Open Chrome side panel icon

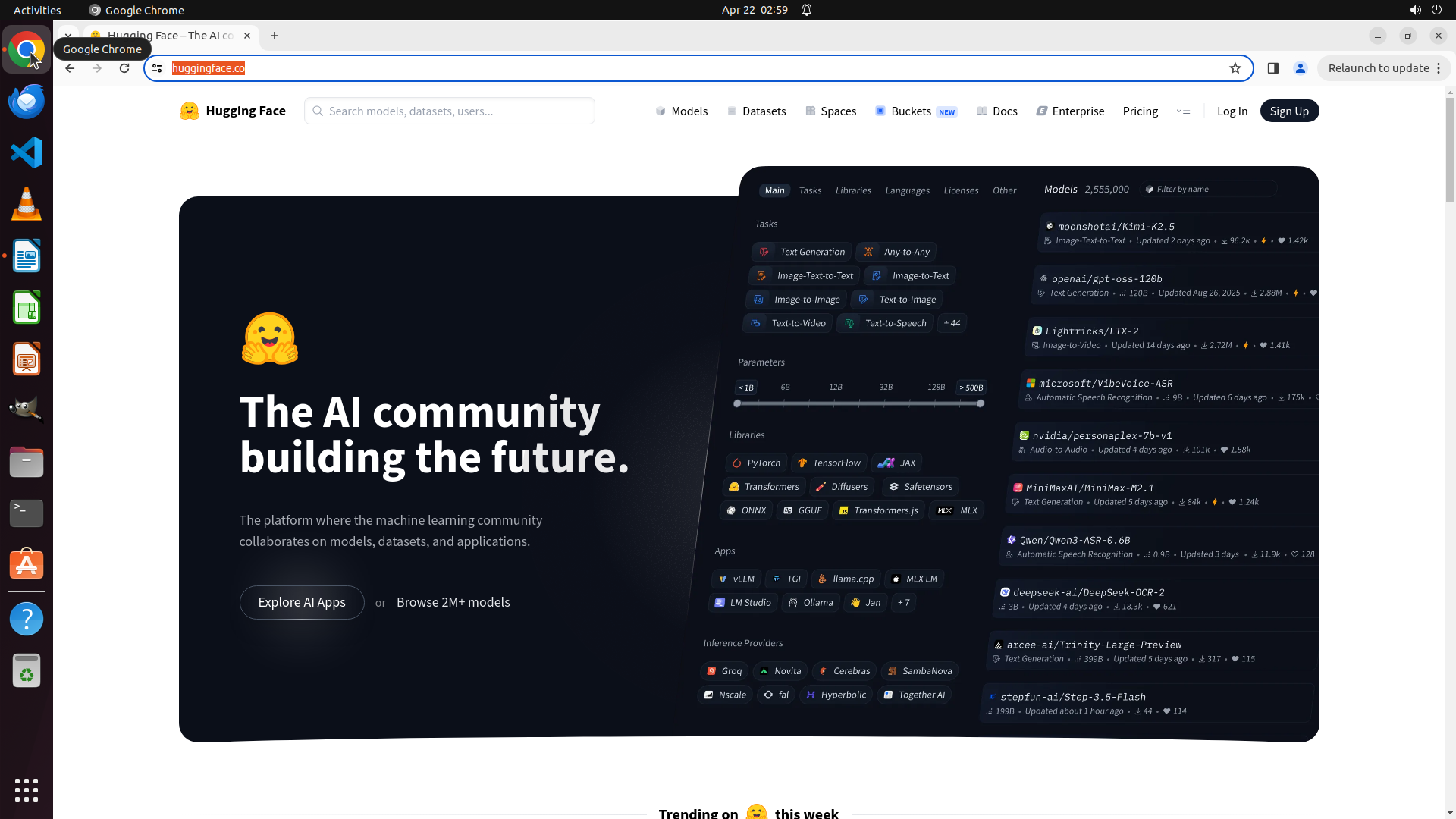[x=1273, y=68]
